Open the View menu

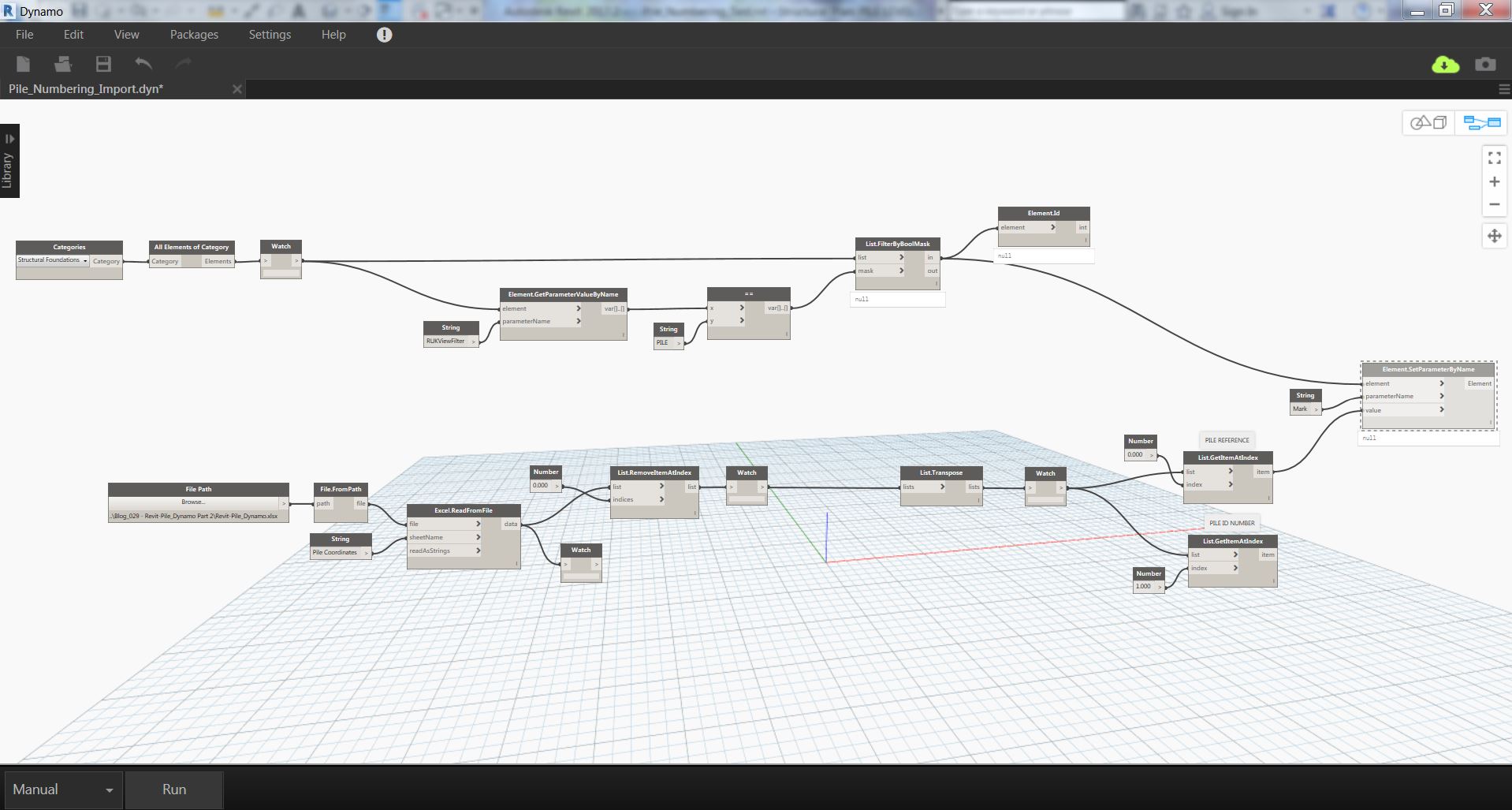point(126,35)
